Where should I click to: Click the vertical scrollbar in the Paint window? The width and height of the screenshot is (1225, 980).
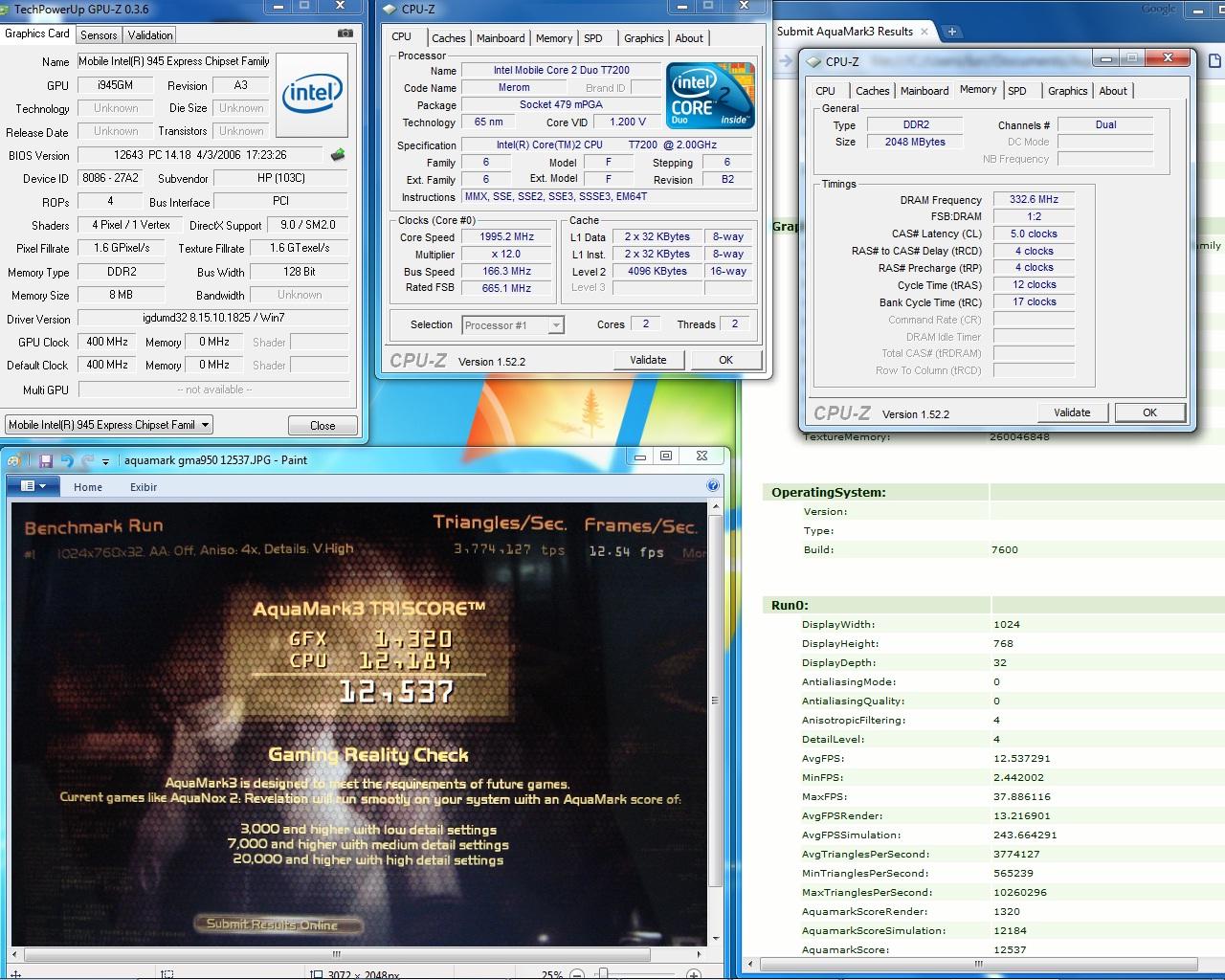click(716, 723)
